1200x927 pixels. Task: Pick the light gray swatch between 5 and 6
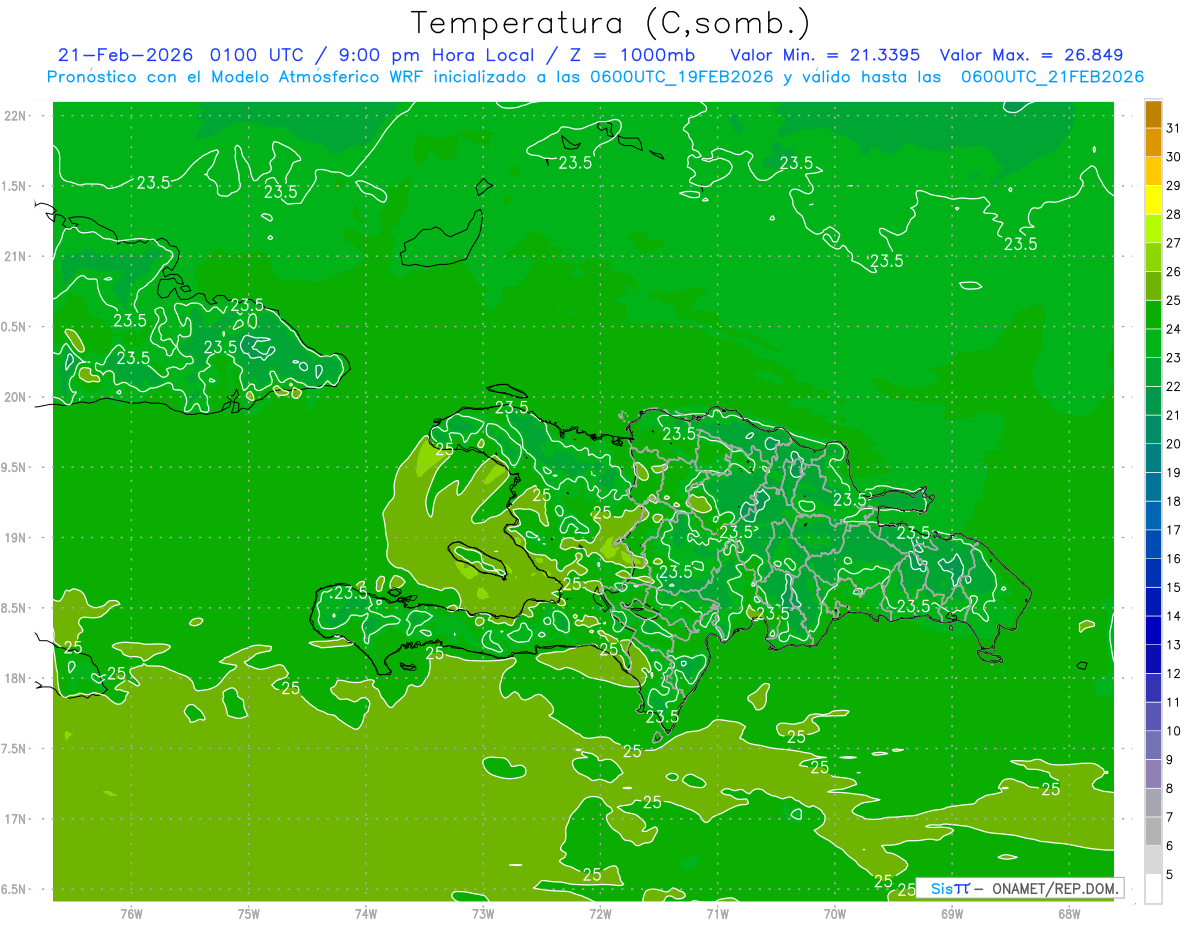coord(1153,860)
